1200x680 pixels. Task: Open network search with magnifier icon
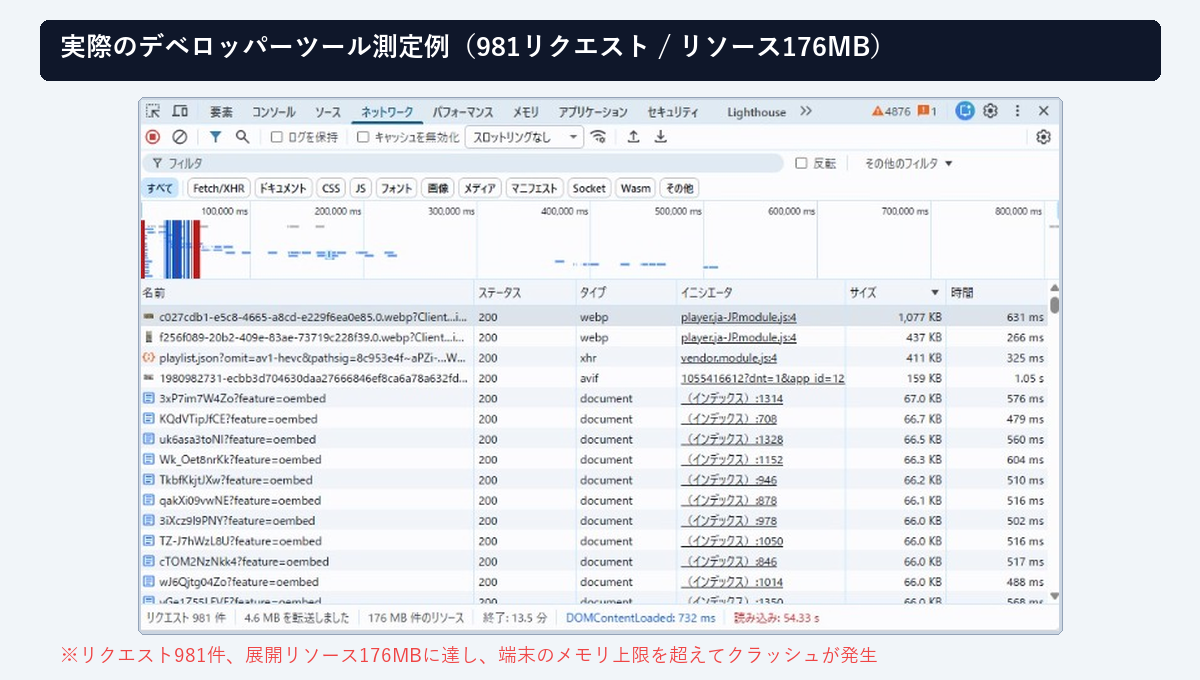(242, 137)
